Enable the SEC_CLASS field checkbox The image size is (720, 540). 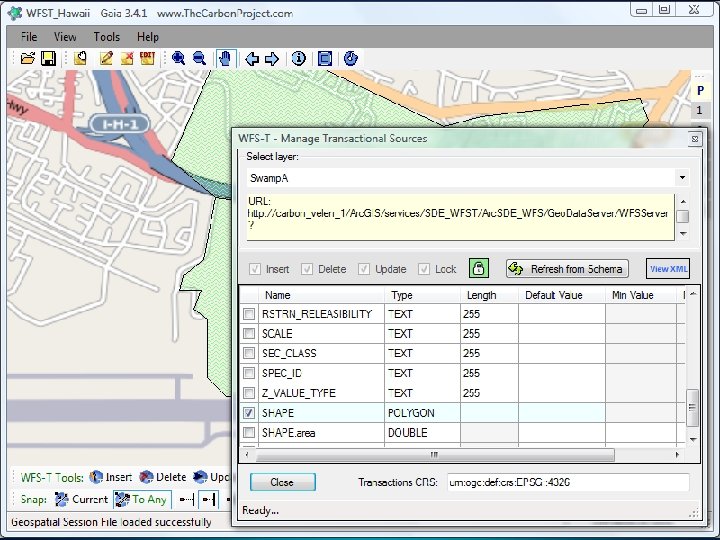point(249,353)
